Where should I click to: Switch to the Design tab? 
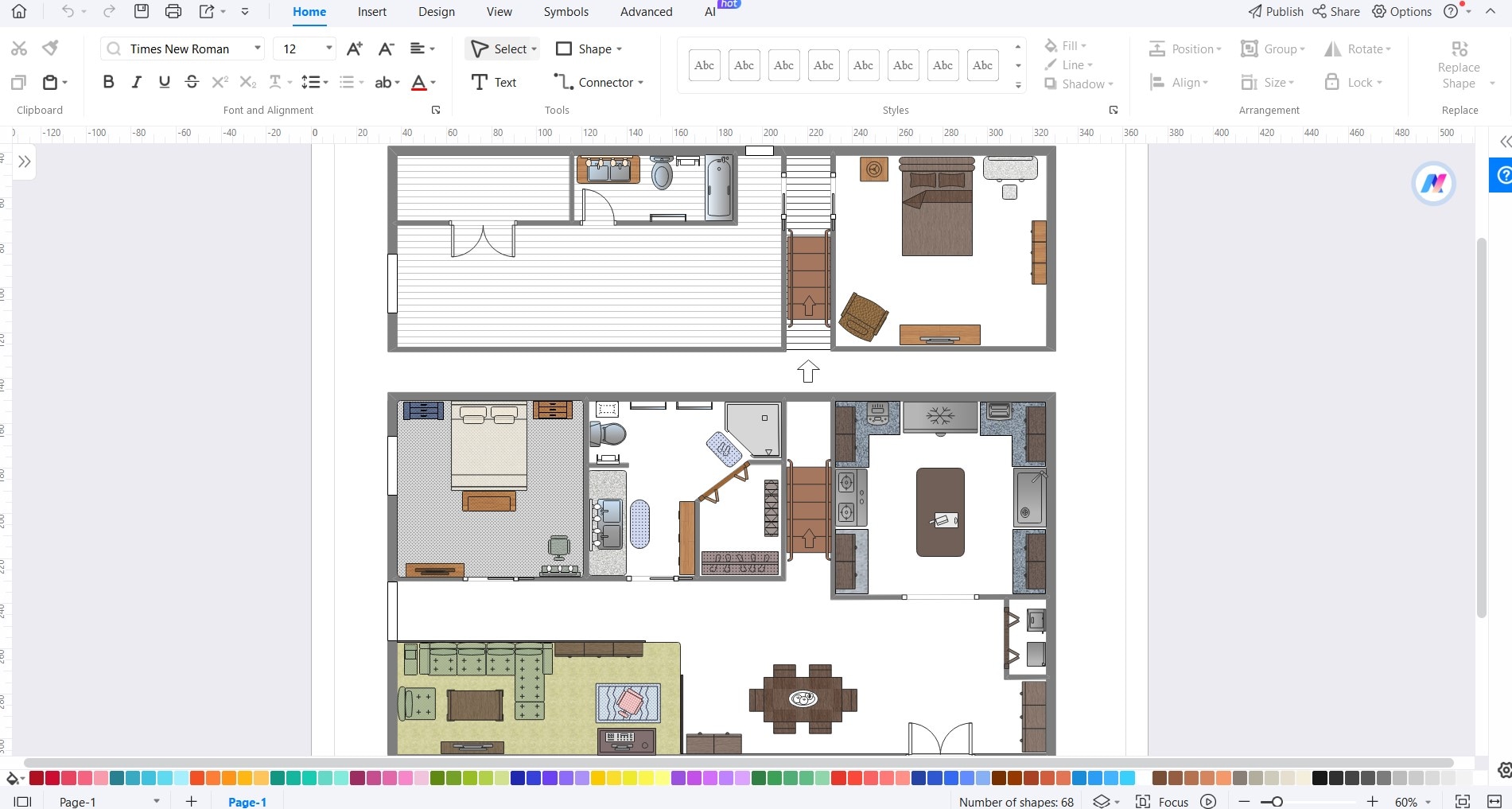437,12
